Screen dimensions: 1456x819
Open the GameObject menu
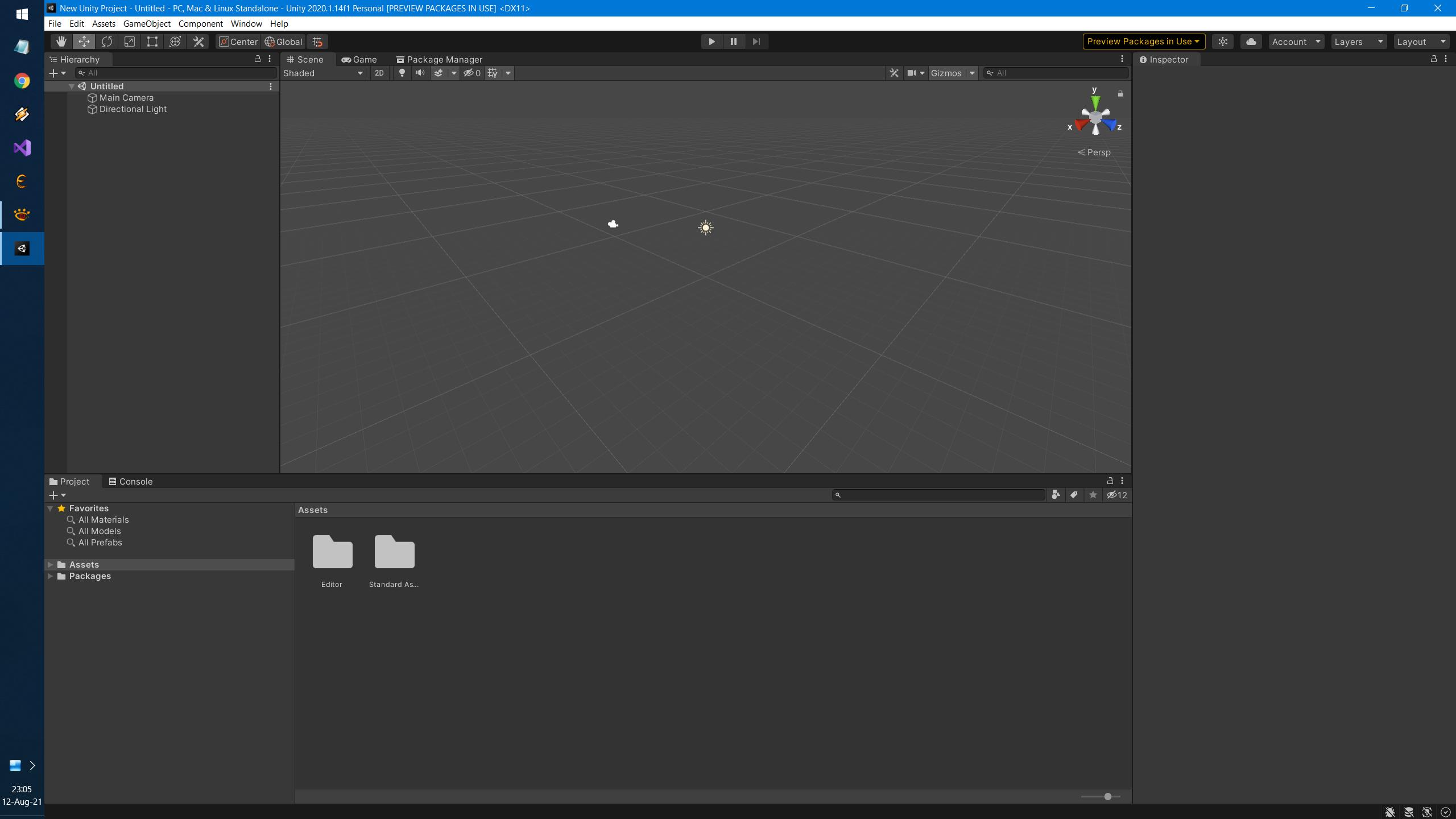pos(147,24)
